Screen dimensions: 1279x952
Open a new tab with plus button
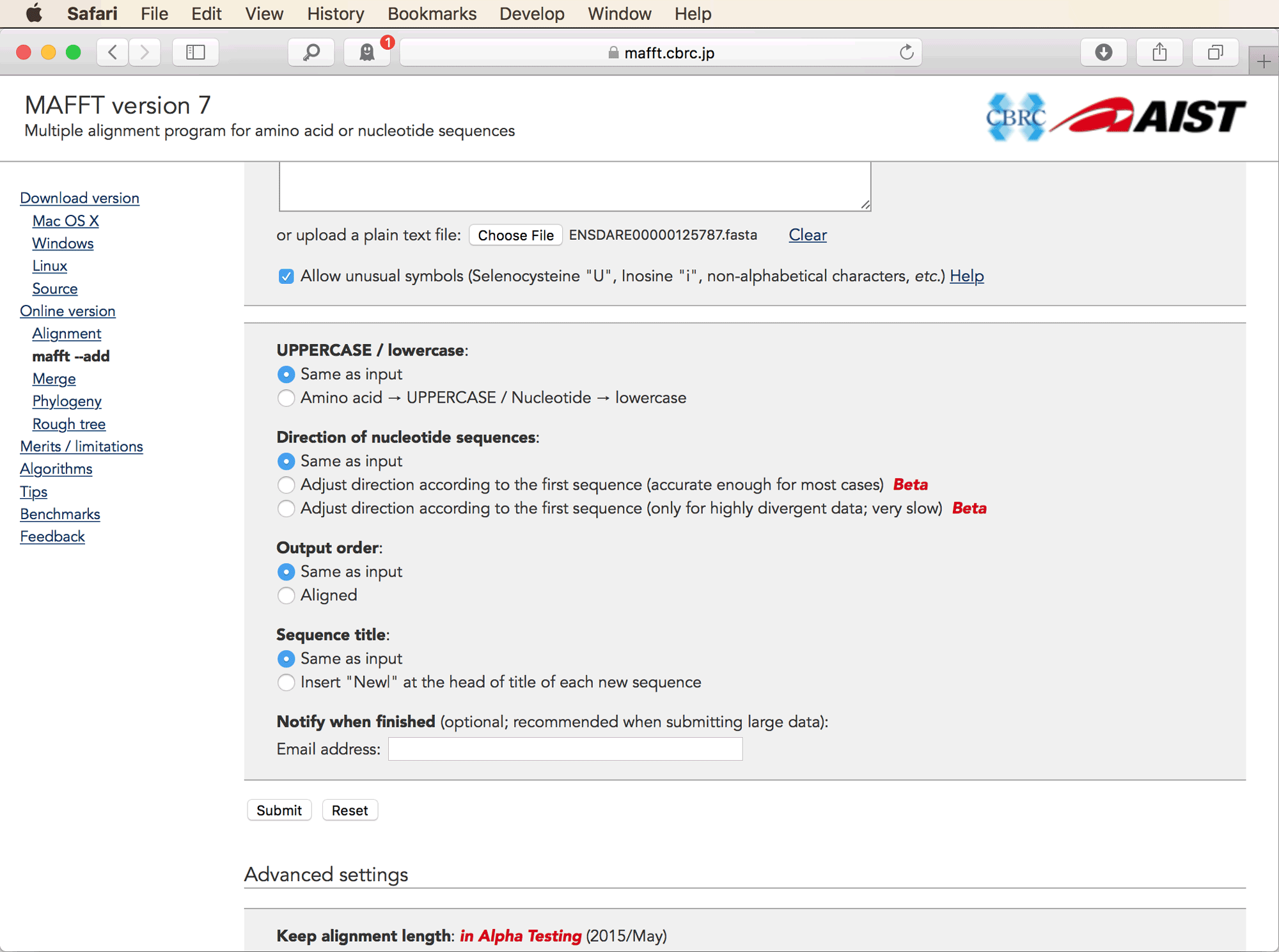(1263, 61)
